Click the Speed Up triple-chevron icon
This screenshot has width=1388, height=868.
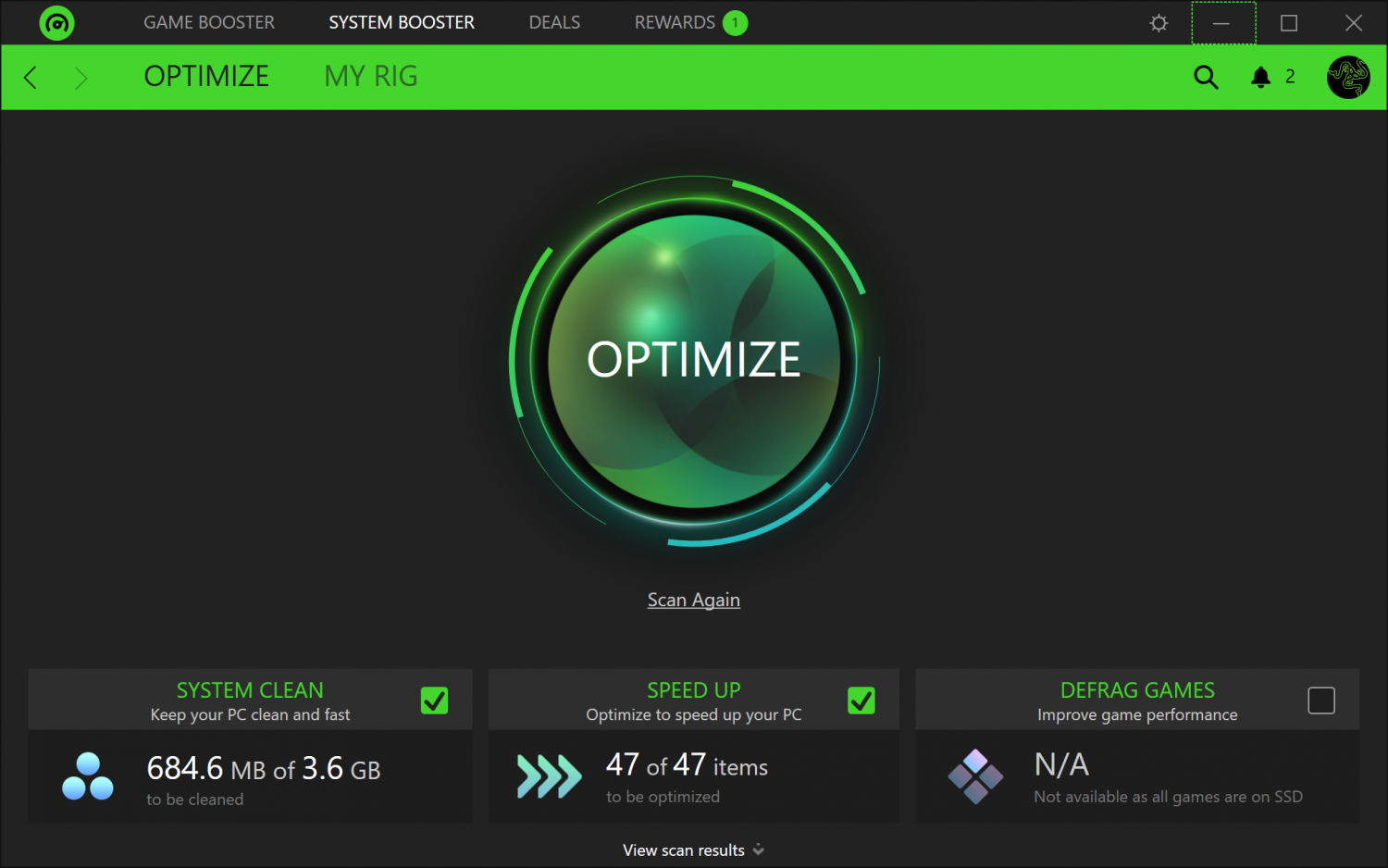pyautogui.click(x=549, y=776)
